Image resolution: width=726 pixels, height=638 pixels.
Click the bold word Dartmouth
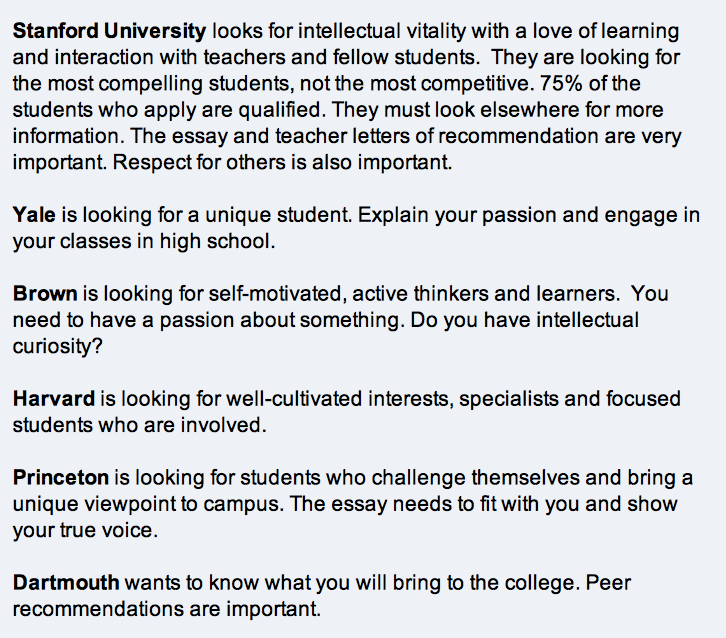[66, 582]
